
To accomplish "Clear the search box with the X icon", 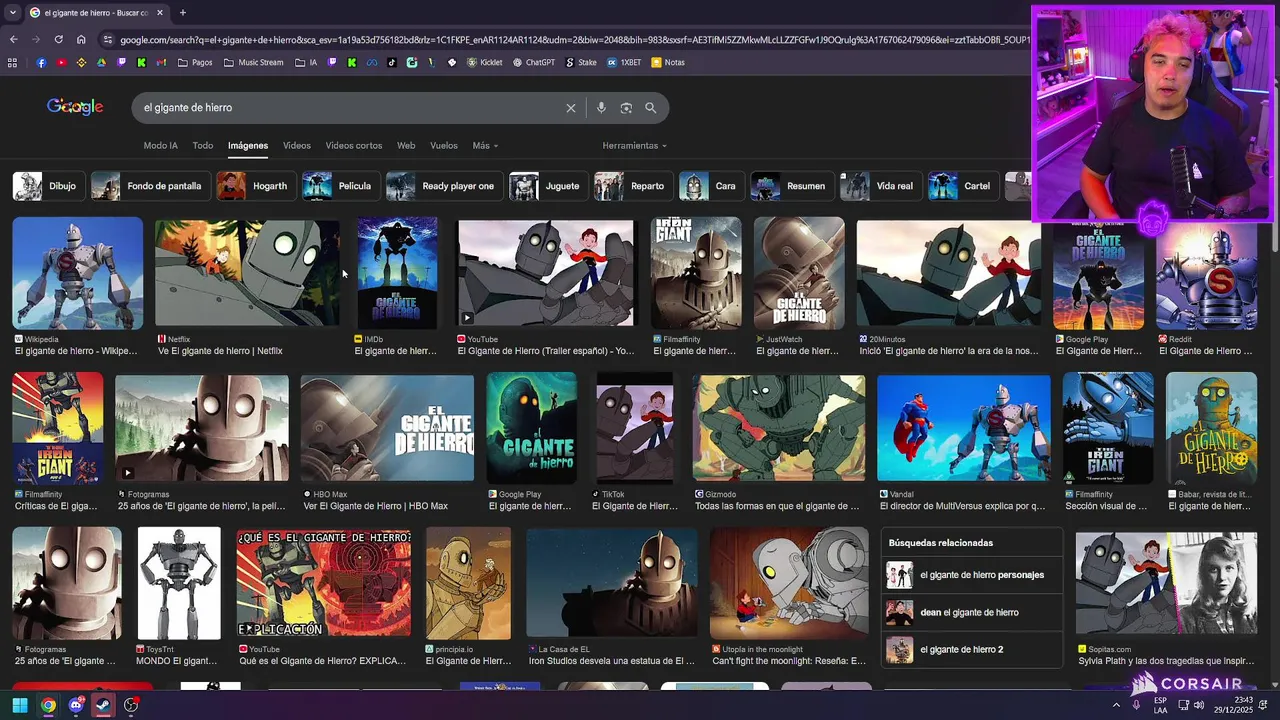I will point(571,108).
